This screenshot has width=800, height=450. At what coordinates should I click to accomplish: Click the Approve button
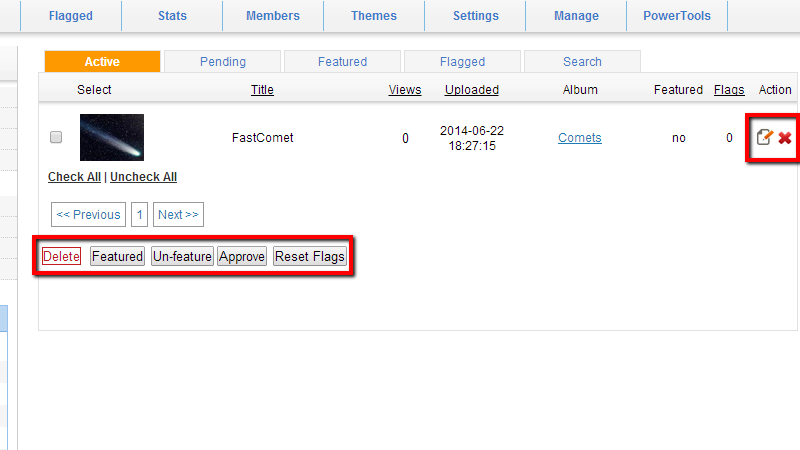click(242, 256)
